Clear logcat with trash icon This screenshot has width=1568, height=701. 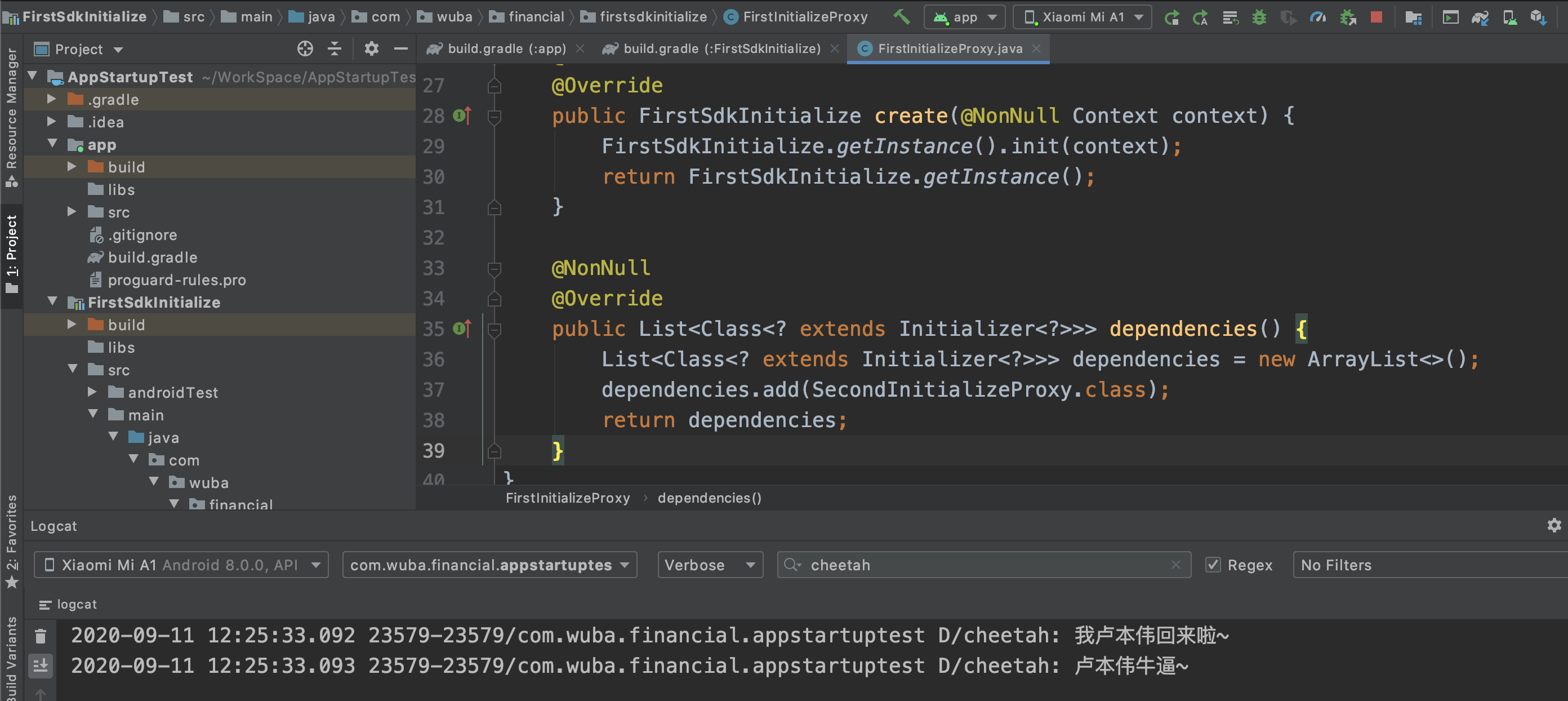pos(40,636)
